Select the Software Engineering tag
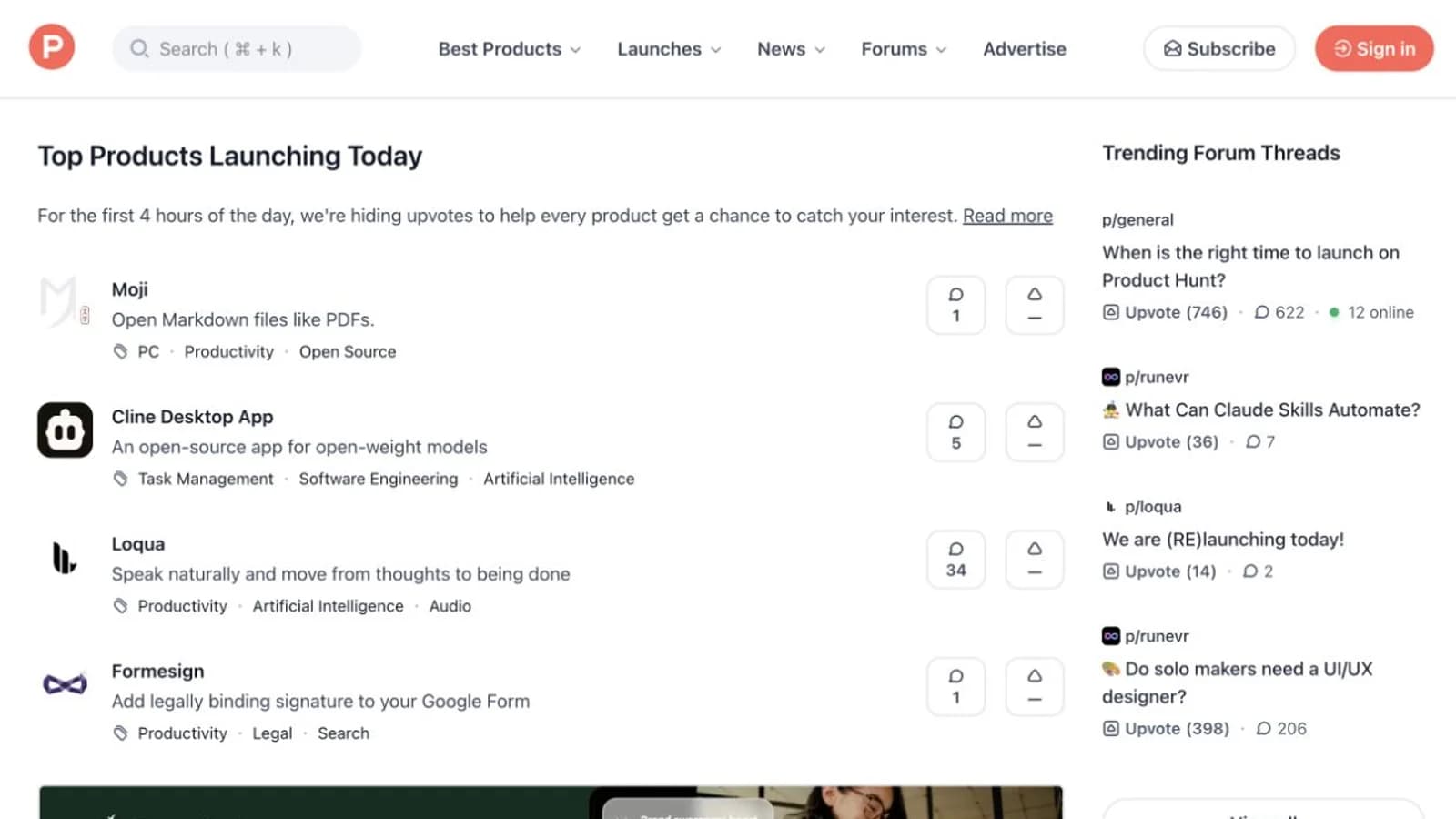Image resolution: width=1456 pixels, height=819 pixels. [x=379, y=479]
